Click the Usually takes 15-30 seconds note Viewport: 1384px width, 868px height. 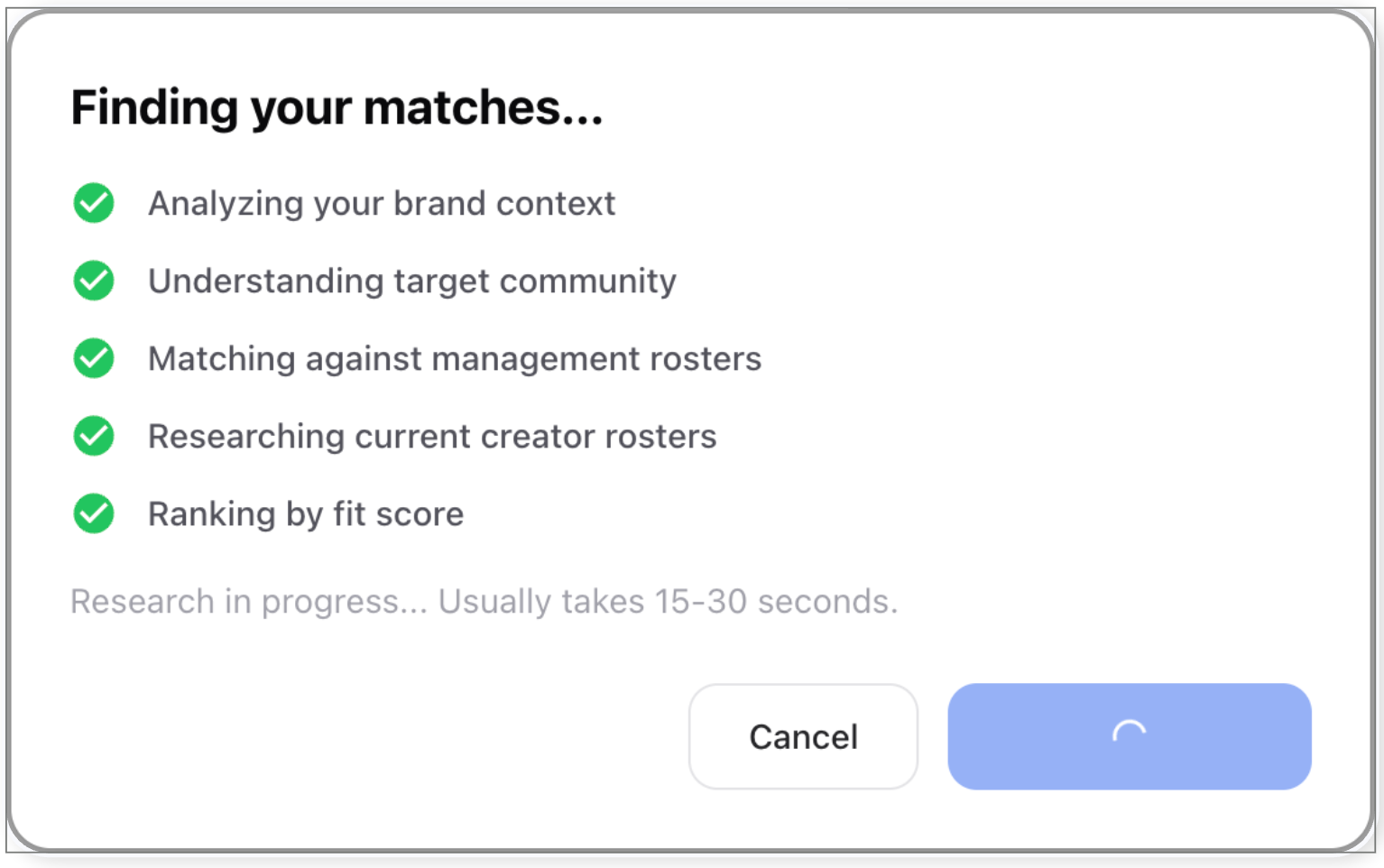pos(668,602)
